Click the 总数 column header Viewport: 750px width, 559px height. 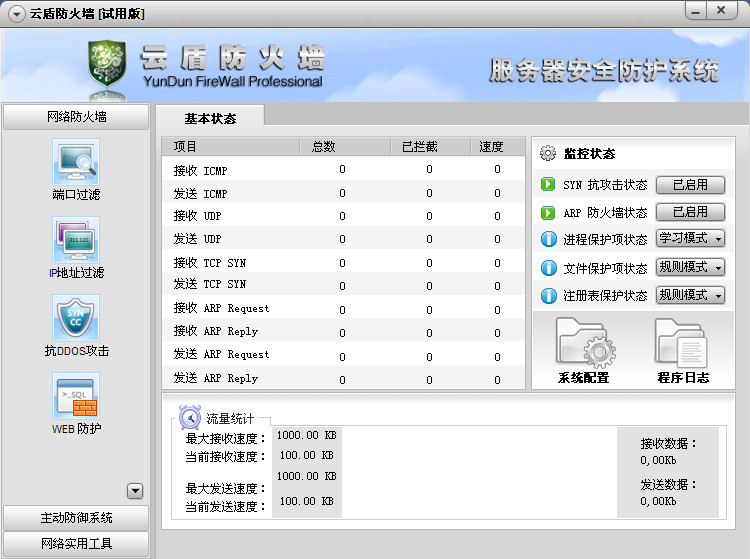coord(345,146)
